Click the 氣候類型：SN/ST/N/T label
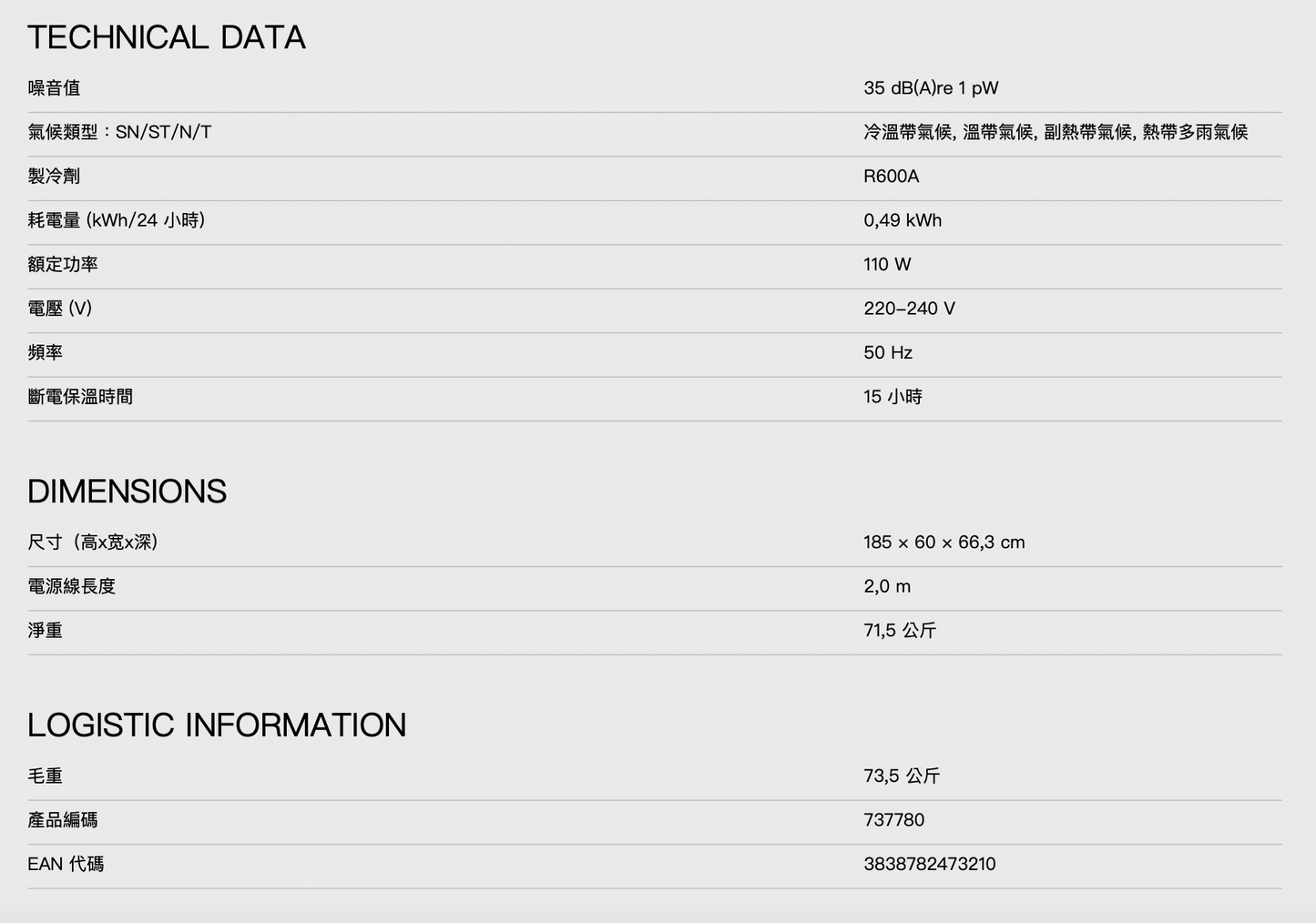The height and width of the screenshot is (923, 1316). coord(119,132)
